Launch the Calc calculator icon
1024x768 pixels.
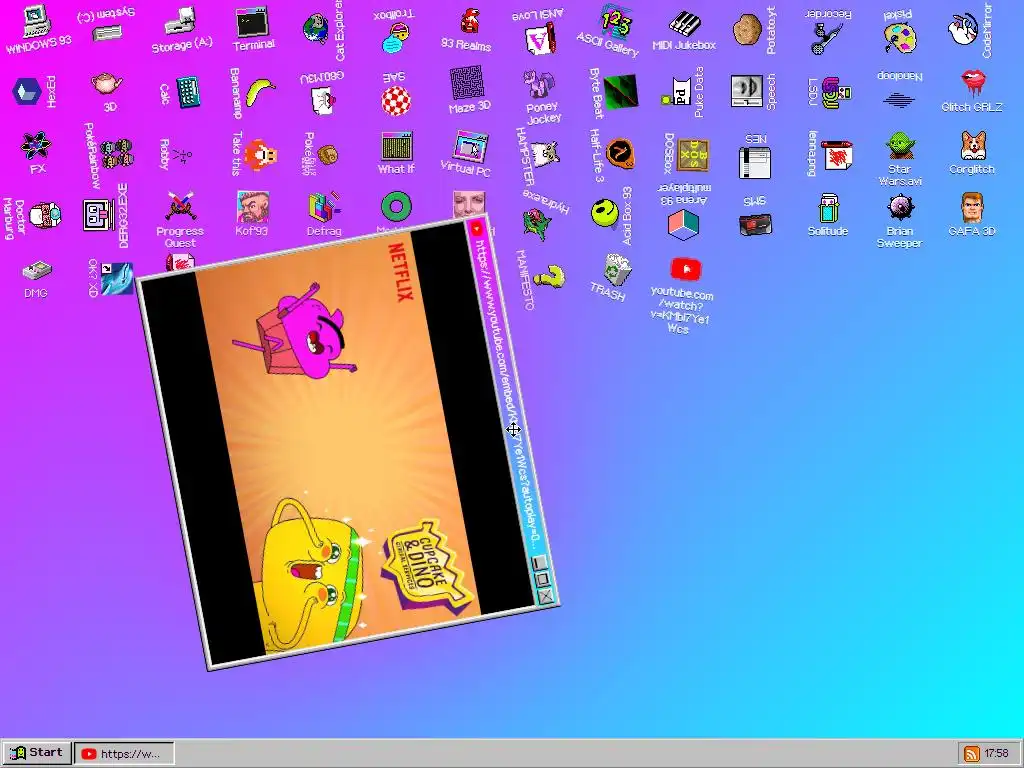[187, 91]
